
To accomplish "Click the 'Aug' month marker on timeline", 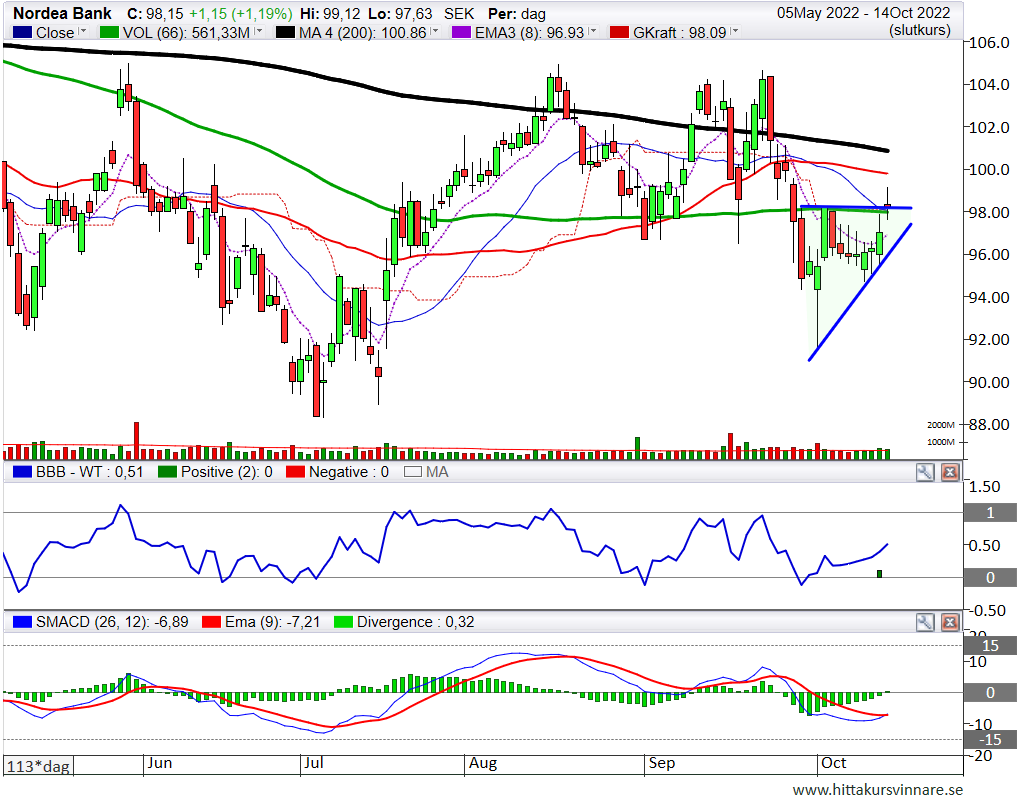I will coord(483,763).
